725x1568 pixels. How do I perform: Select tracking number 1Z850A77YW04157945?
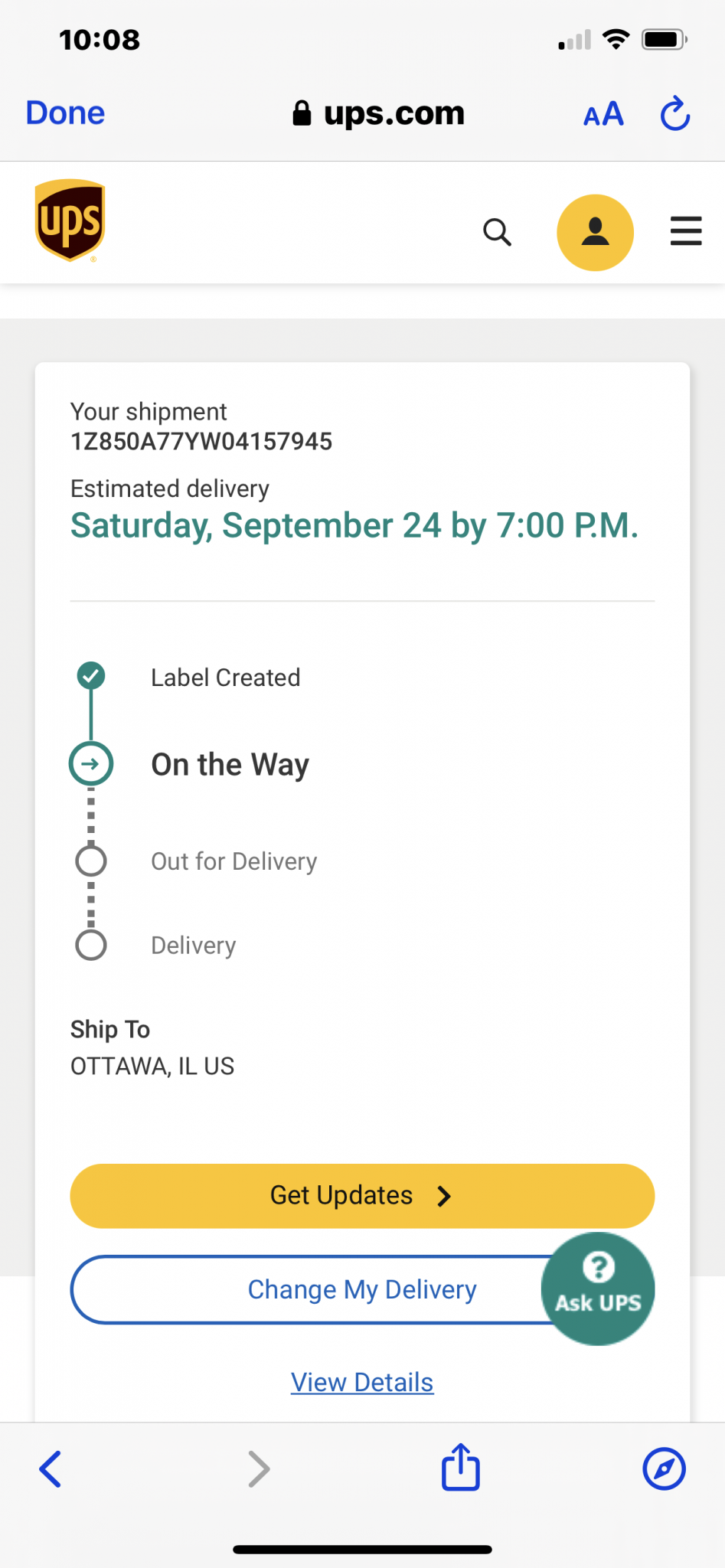pos(201,442)
